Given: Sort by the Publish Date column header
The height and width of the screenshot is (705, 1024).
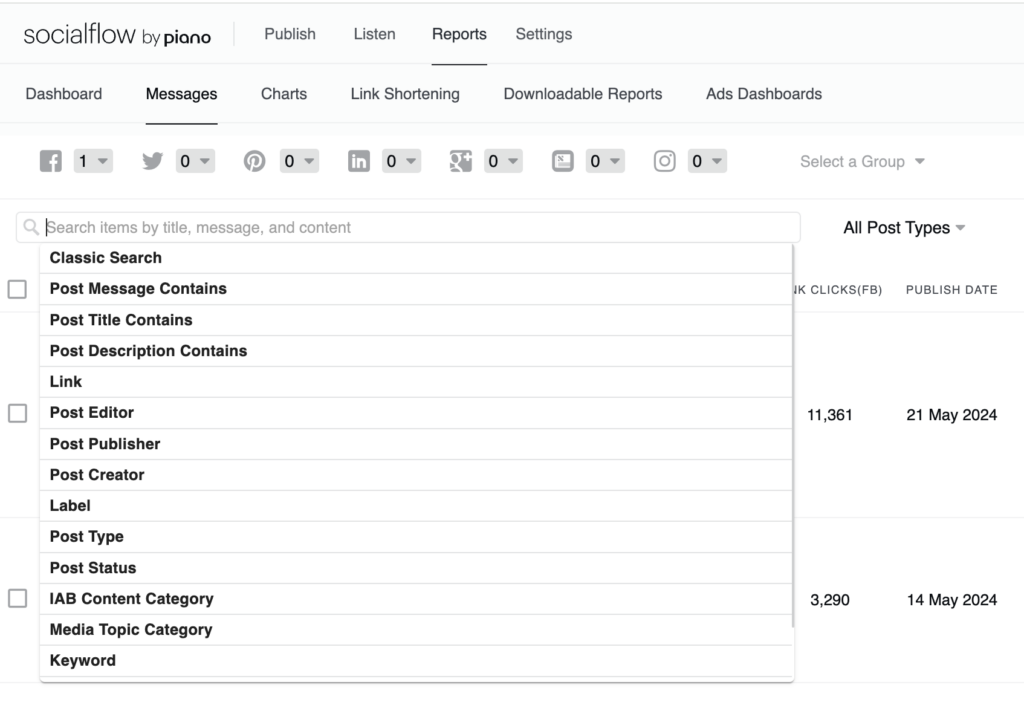Looking at the screenshot, I should [x=952, y=290].
